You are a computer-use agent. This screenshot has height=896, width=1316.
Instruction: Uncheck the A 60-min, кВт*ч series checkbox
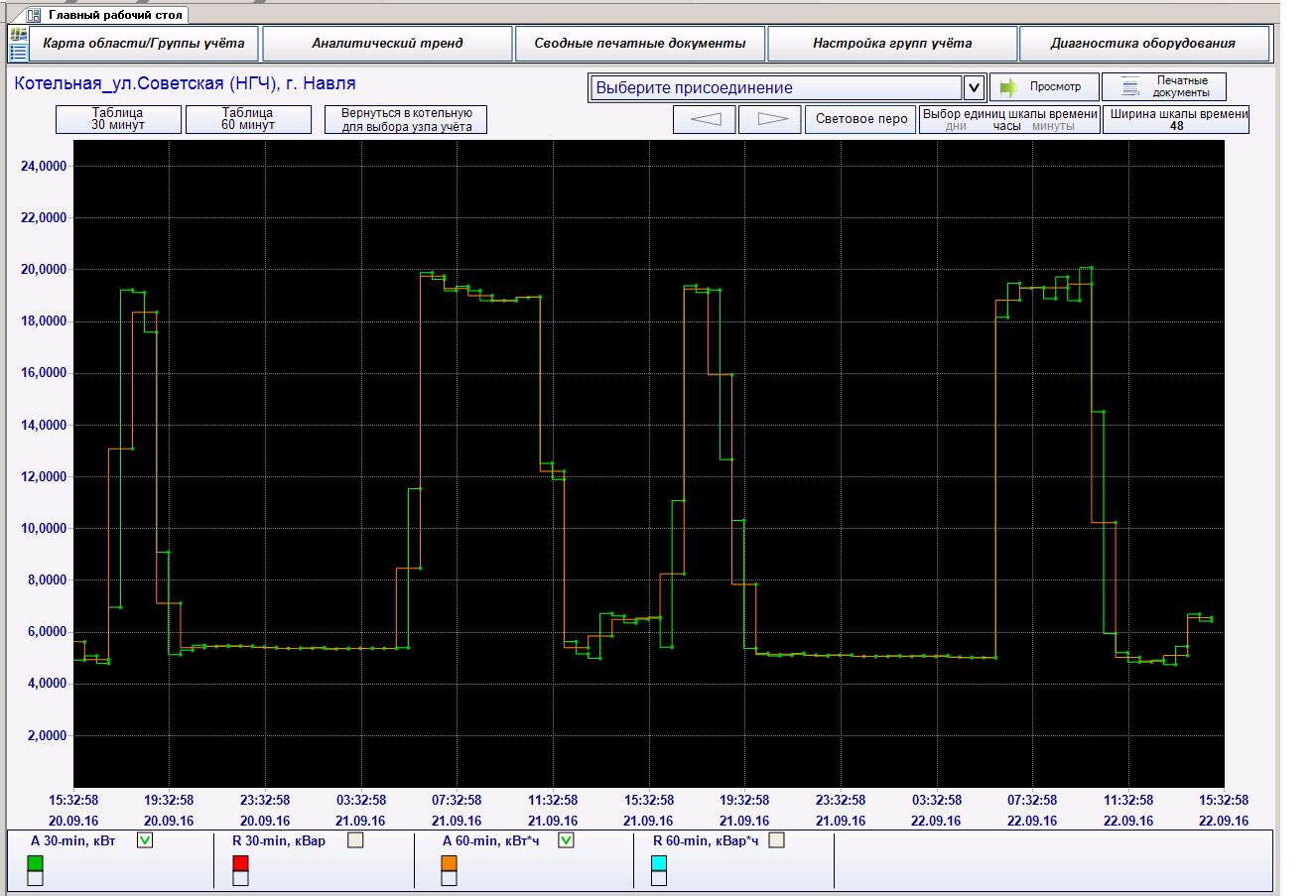pyautogui.click(x=566, y=840)
